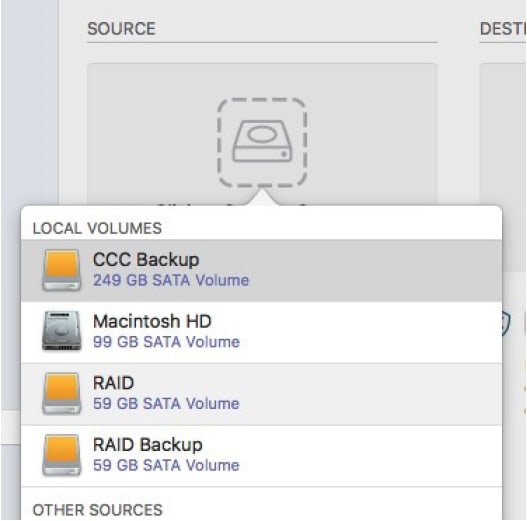Viewport: 527px width, 521px height.
Task: Click the RAID orange drive icon
Action: coord(62,393)
